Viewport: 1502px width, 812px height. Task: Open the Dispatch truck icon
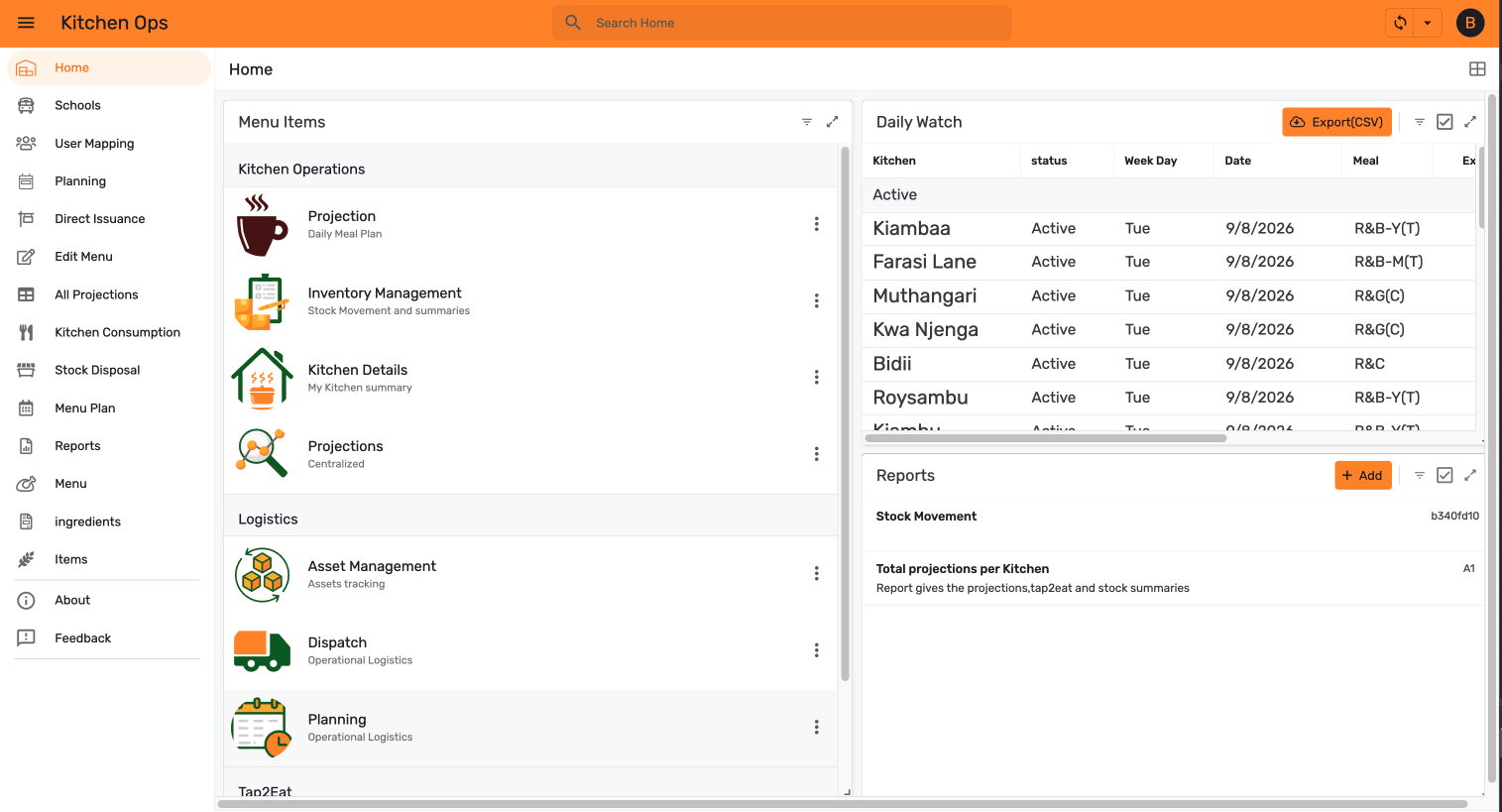(x=262, y=650)
